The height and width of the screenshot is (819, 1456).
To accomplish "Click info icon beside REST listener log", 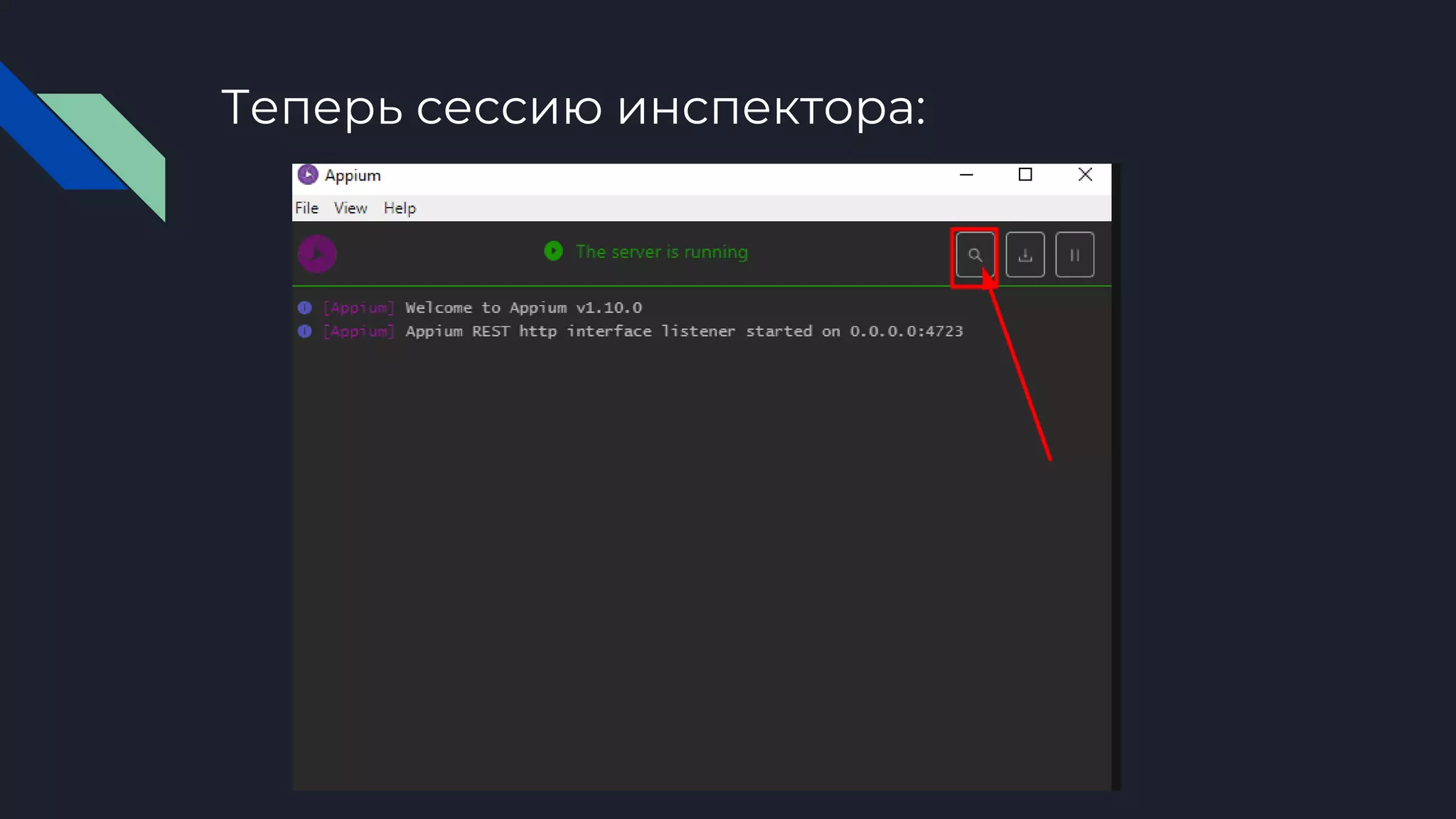I will pos(305,331).
